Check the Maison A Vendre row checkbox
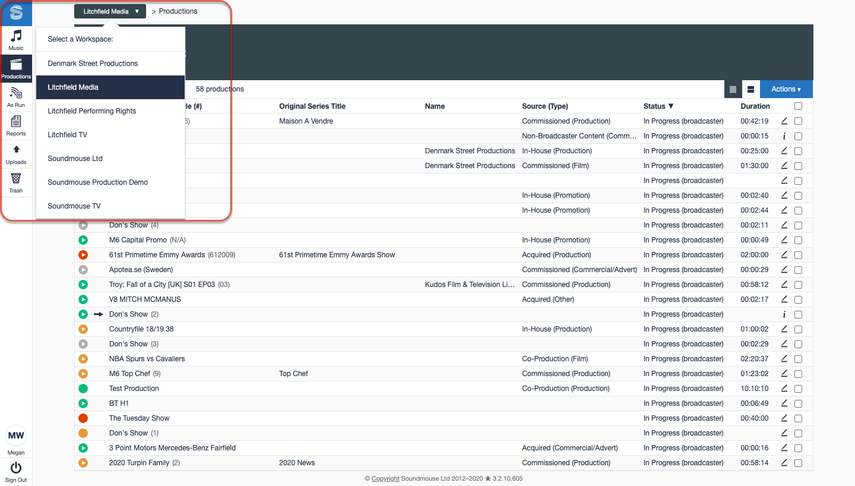 click(x=798, y=121)
